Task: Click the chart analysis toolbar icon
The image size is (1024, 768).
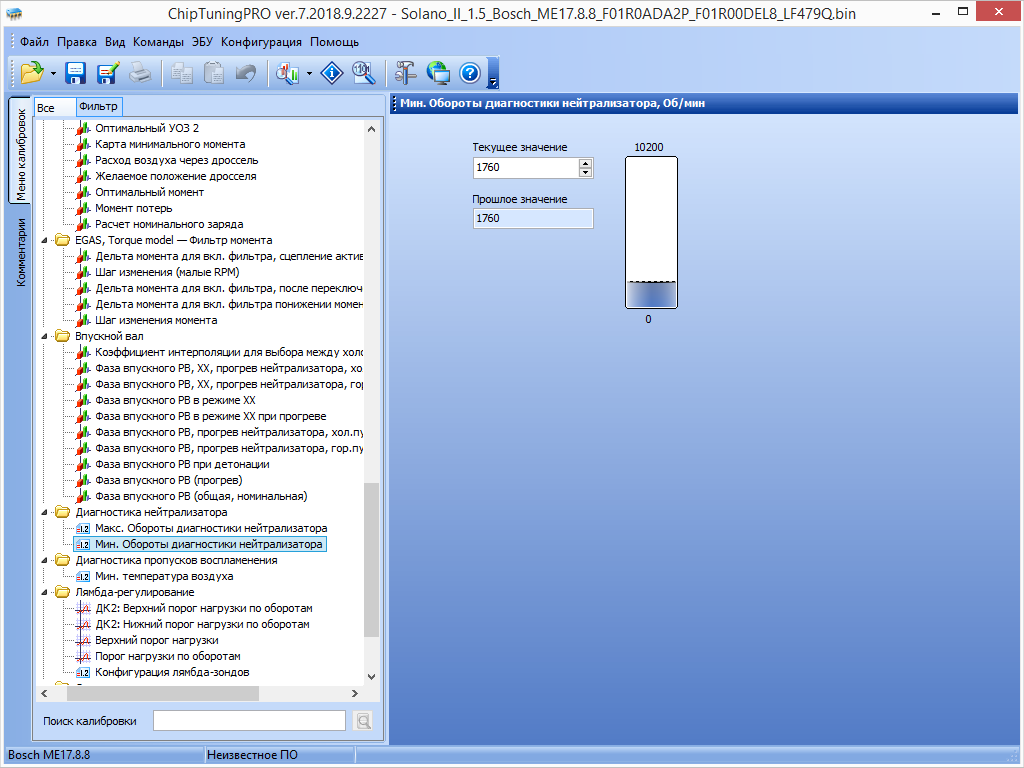Action: click(x=287, y=72)
